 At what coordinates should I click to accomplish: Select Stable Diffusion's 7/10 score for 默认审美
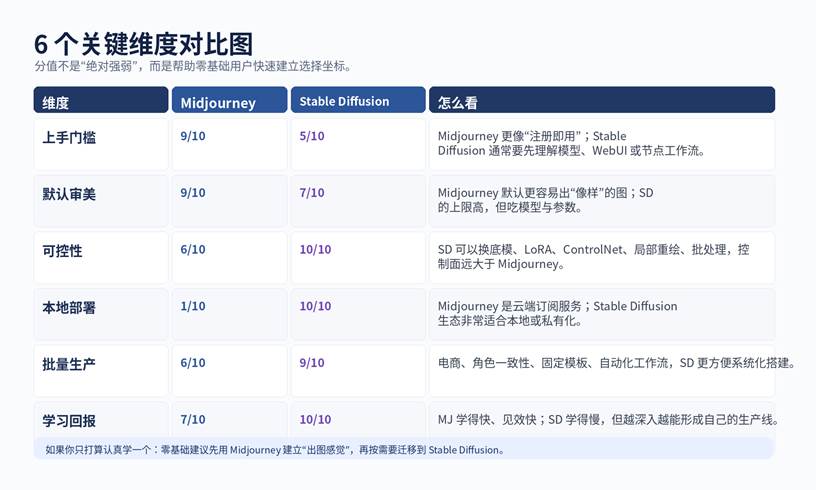click(312, 193)
